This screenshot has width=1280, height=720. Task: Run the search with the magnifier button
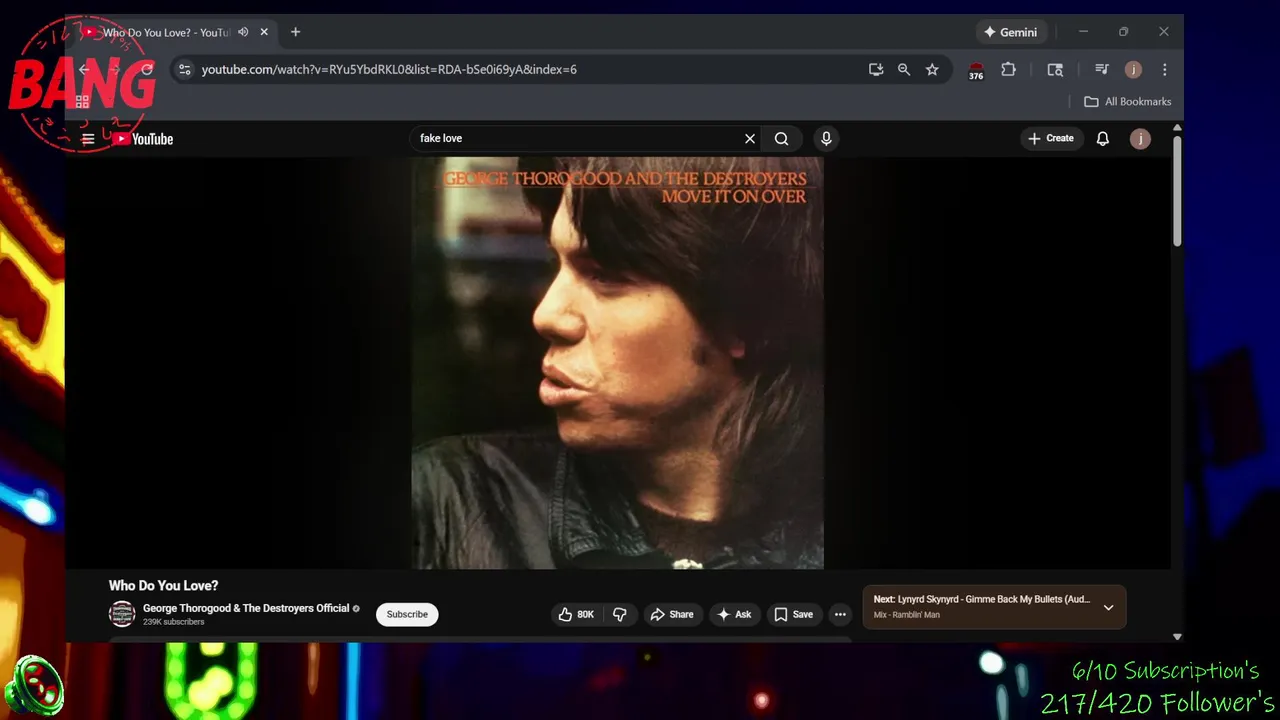(782, 139)
